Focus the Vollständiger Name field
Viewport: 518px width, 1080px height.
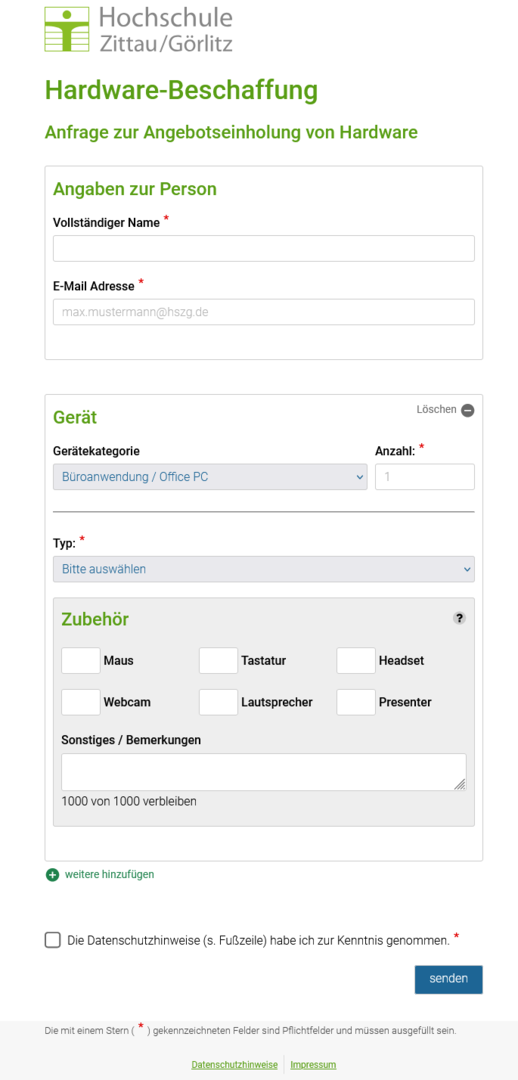[264, 249]
